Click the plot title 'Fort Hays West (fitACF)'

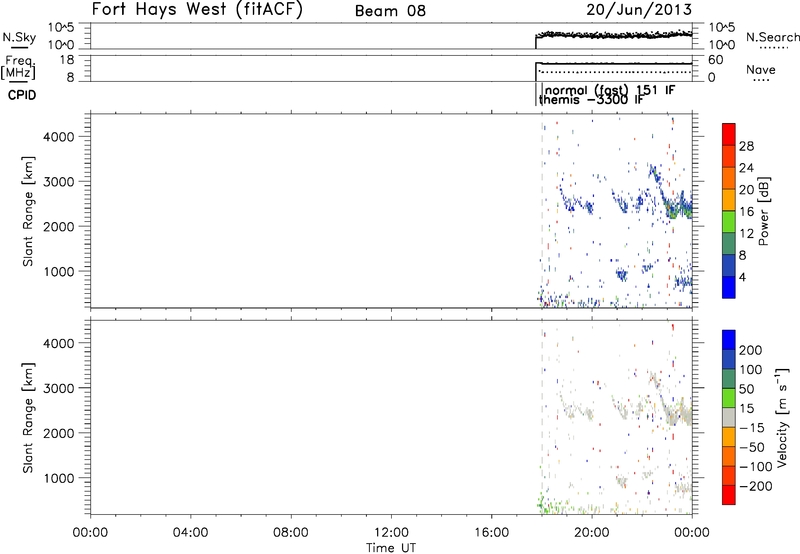point(197,10)
